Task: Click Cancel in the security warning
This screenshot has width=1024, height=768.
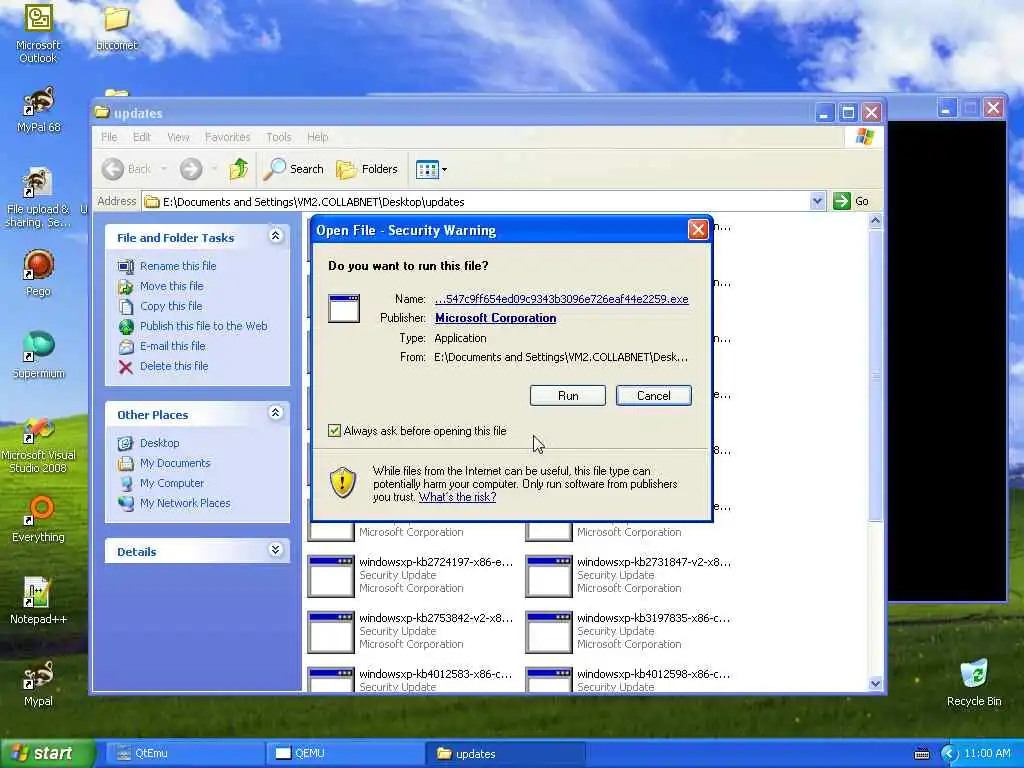Action: tap(654, 396)
